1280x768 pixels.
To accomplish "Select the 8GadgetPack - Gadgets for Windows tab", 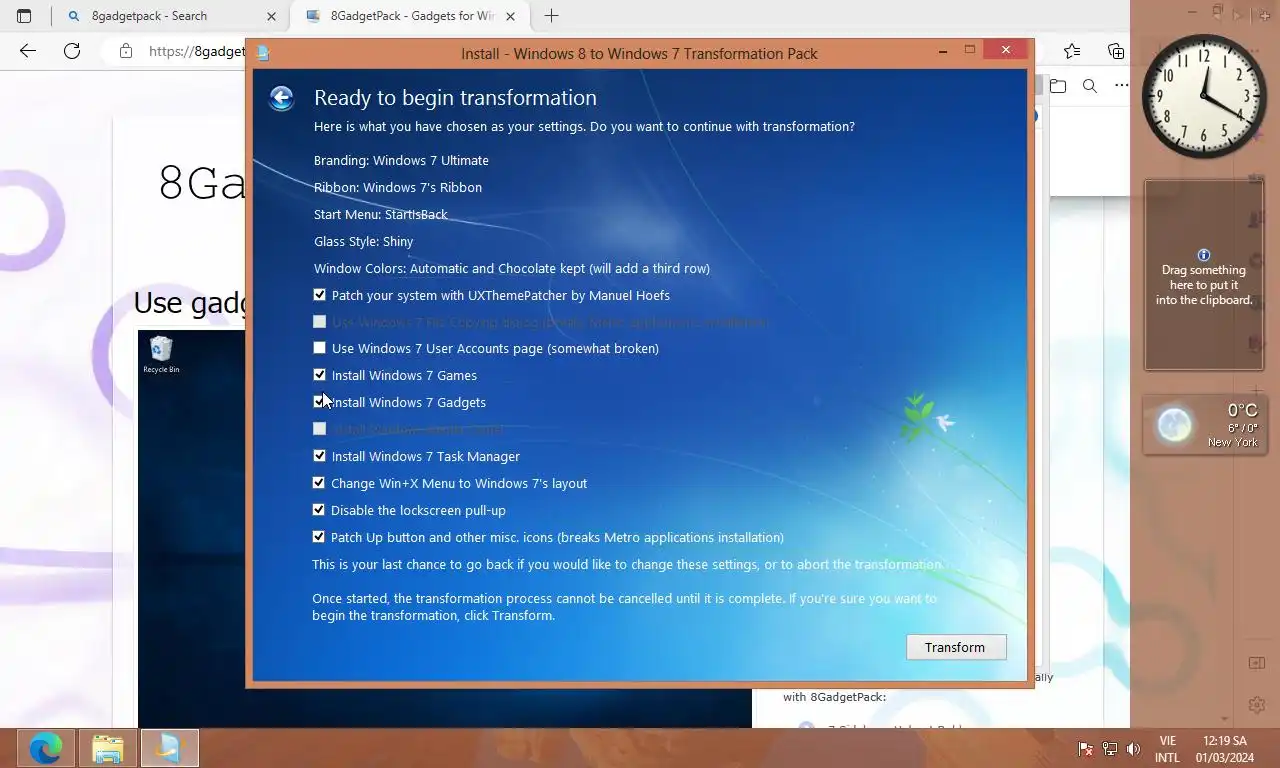I will click(x=408, y=16).
